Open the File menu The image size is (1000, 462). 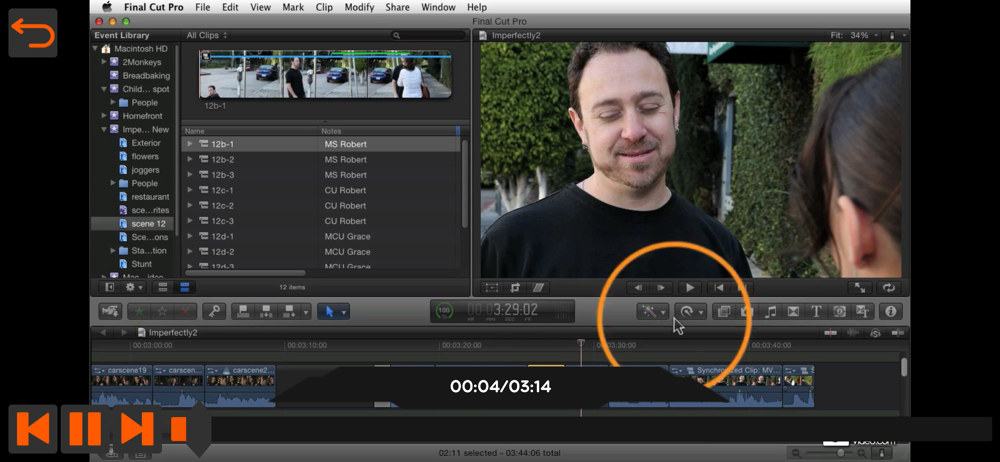click(x=203, y=7)
